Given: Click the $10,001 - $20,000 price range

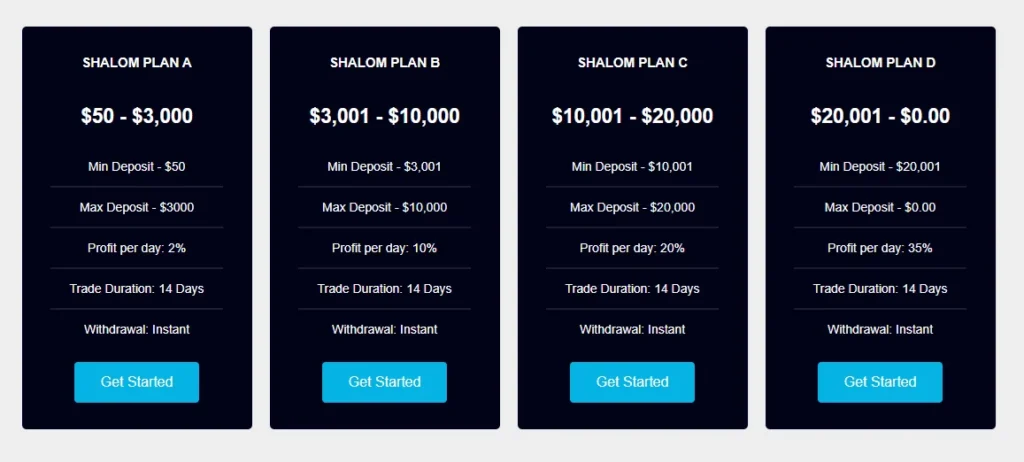Looking at the screenshot, I should [x=632, y=116].
